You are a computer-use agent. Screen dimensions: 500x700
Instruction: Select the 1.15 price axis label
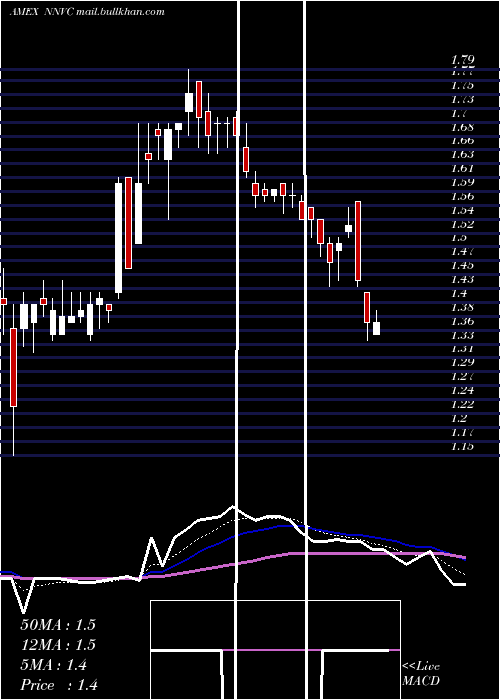[463, 446]
